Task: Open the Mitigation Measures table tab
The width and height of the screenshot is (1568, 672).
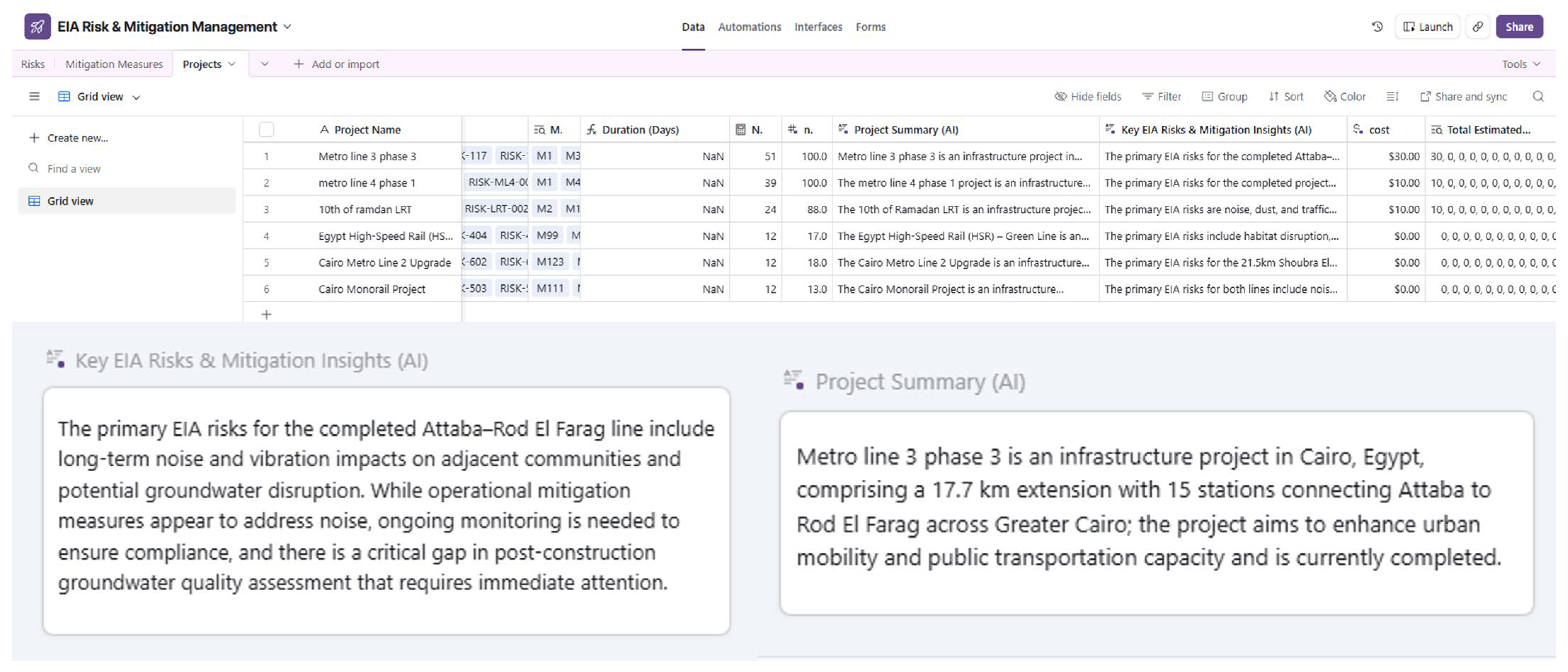Action: click(114, 64)
